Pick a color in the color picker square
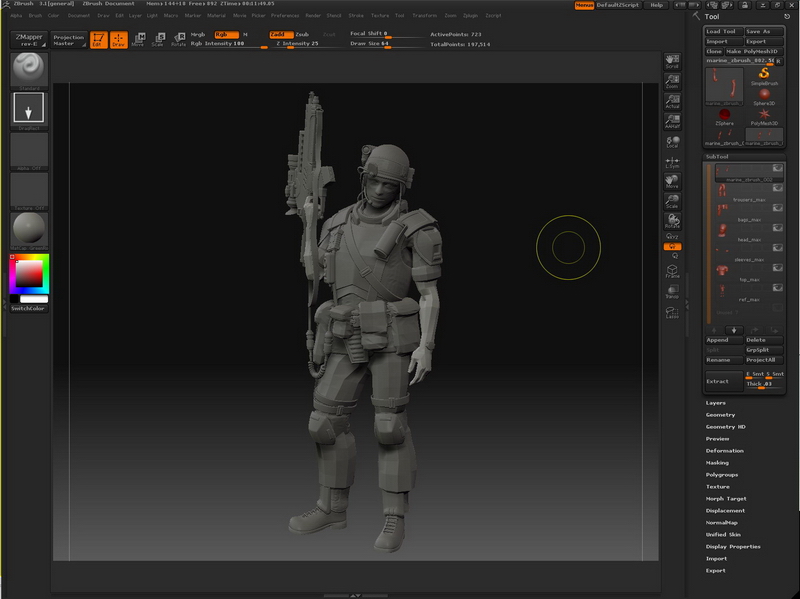Viewport: 800px width, 599px height. point(29,273)
